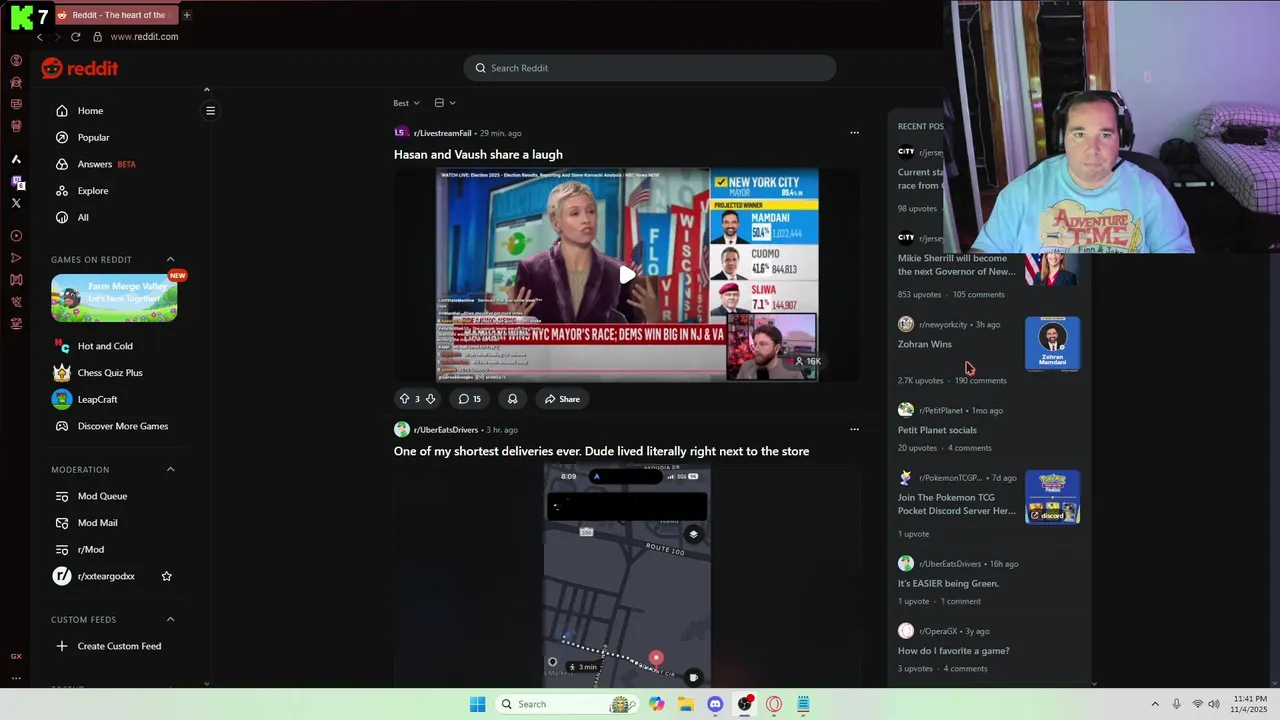The width and height of the screenshot is (1280, 720).
Task: Open more options for LivestreamFail post
Action: (x=854, y=133)
